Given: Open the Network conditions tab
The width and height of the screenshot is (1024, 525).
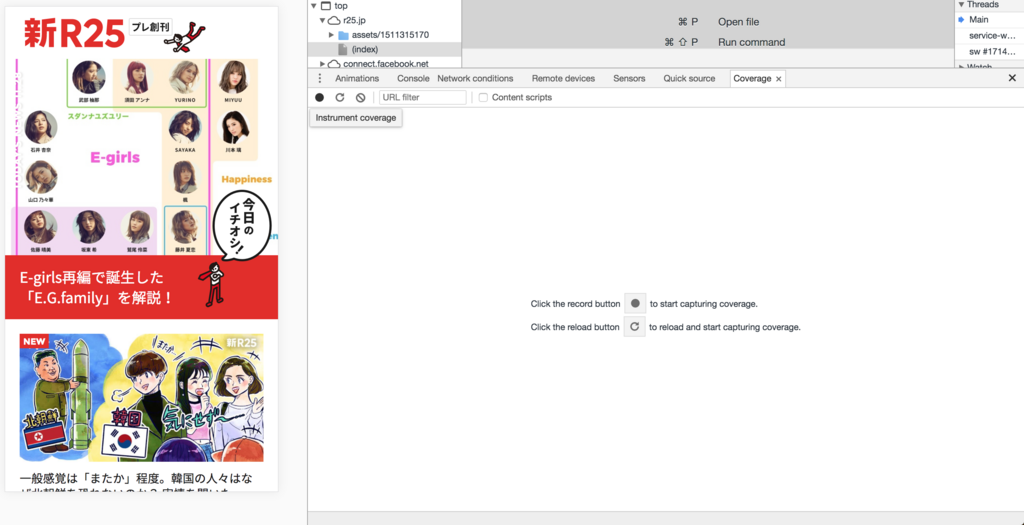Looking at the screenshot, I should 475,78.
